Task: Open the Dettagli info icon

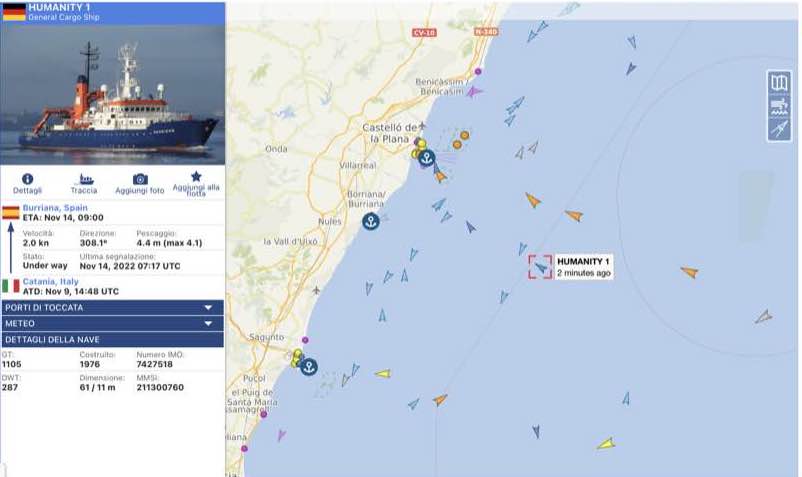Action: 27,179
